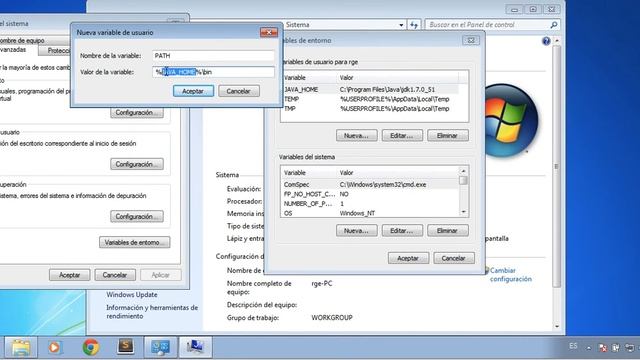Click the Control Panel vertical scrollbar
Screen dimensions: 640x360
point(556,167)
